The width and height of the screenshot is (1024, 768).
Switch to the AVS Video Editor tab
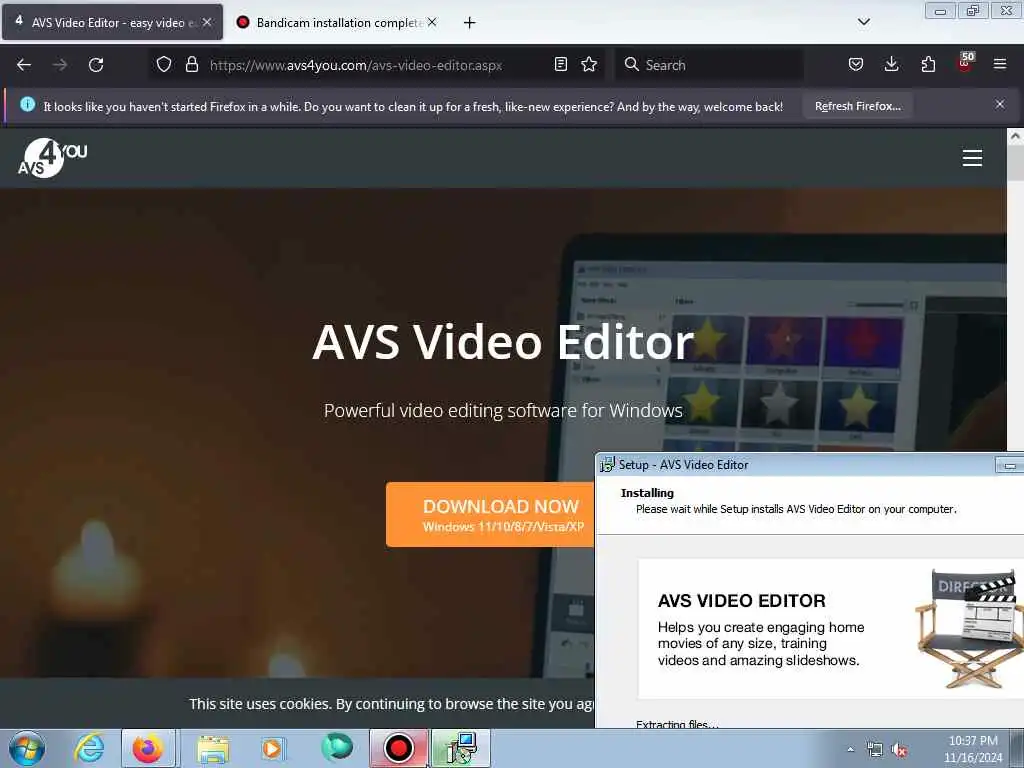pos(112,22)
